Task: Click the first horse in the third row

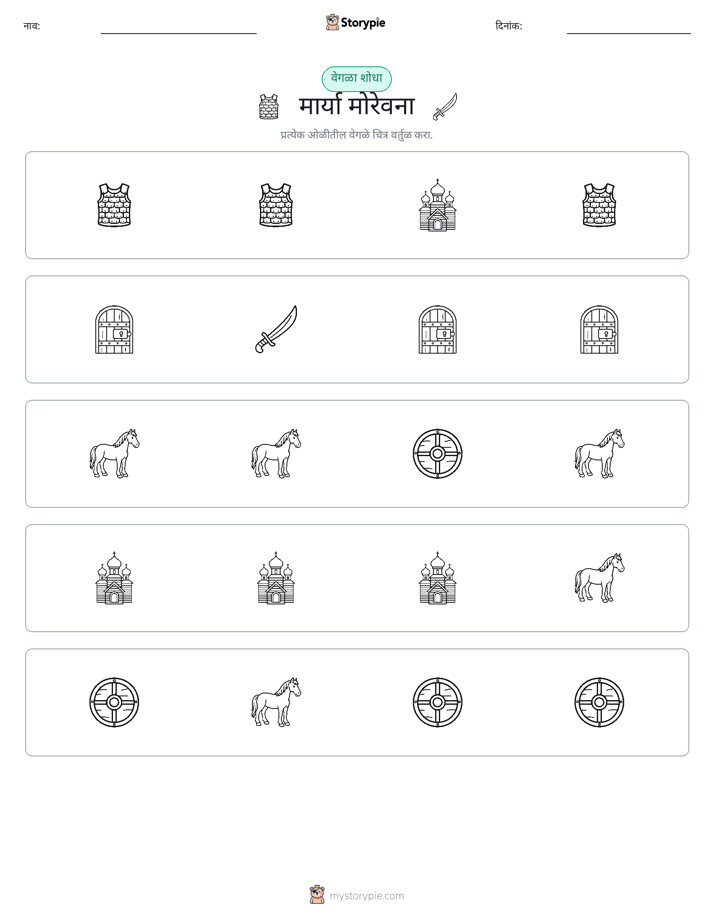Action: tap(114, 453)
